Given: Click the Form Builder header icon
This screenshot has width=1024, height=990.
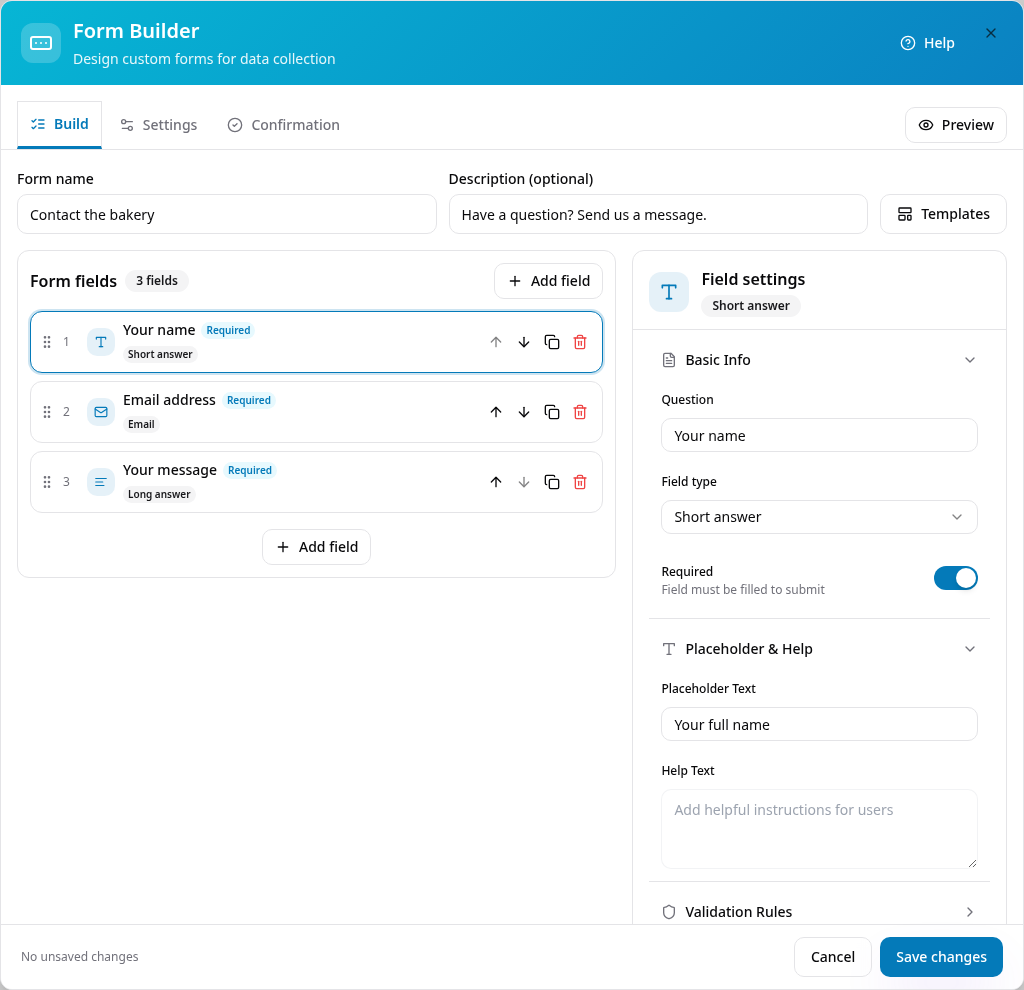Looking at the screenshot, I should (x=41, y=43).
